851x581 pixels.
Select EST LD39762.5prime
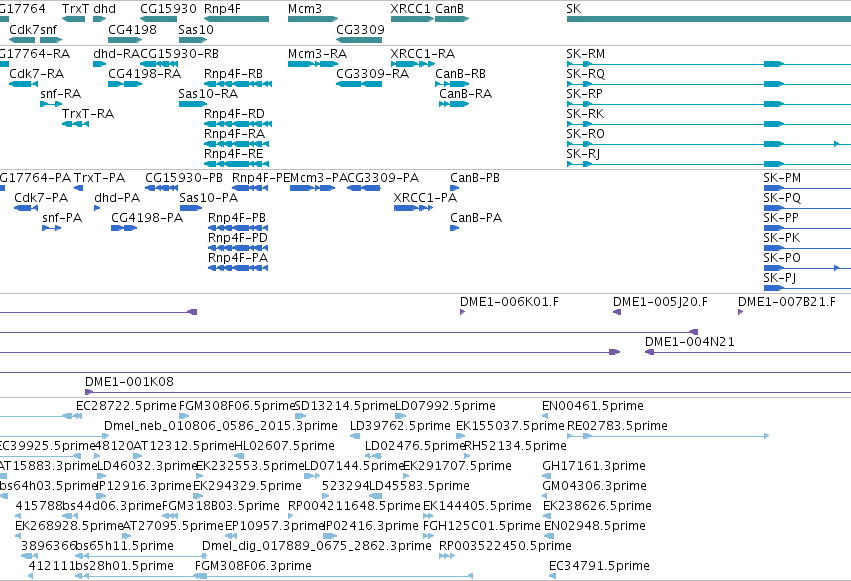(400, 426)
